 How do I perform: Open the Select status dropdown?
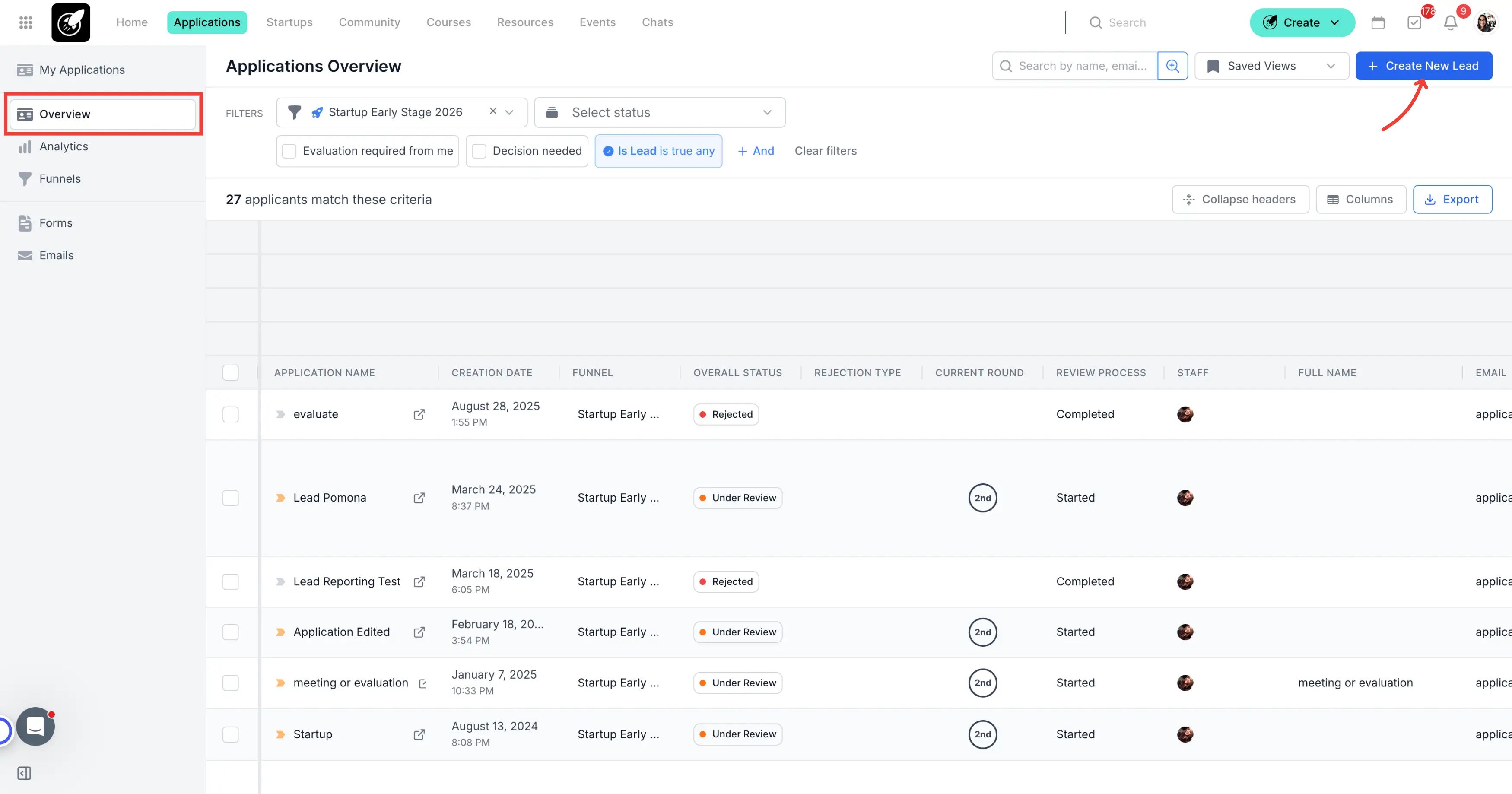tap(658, 112)
